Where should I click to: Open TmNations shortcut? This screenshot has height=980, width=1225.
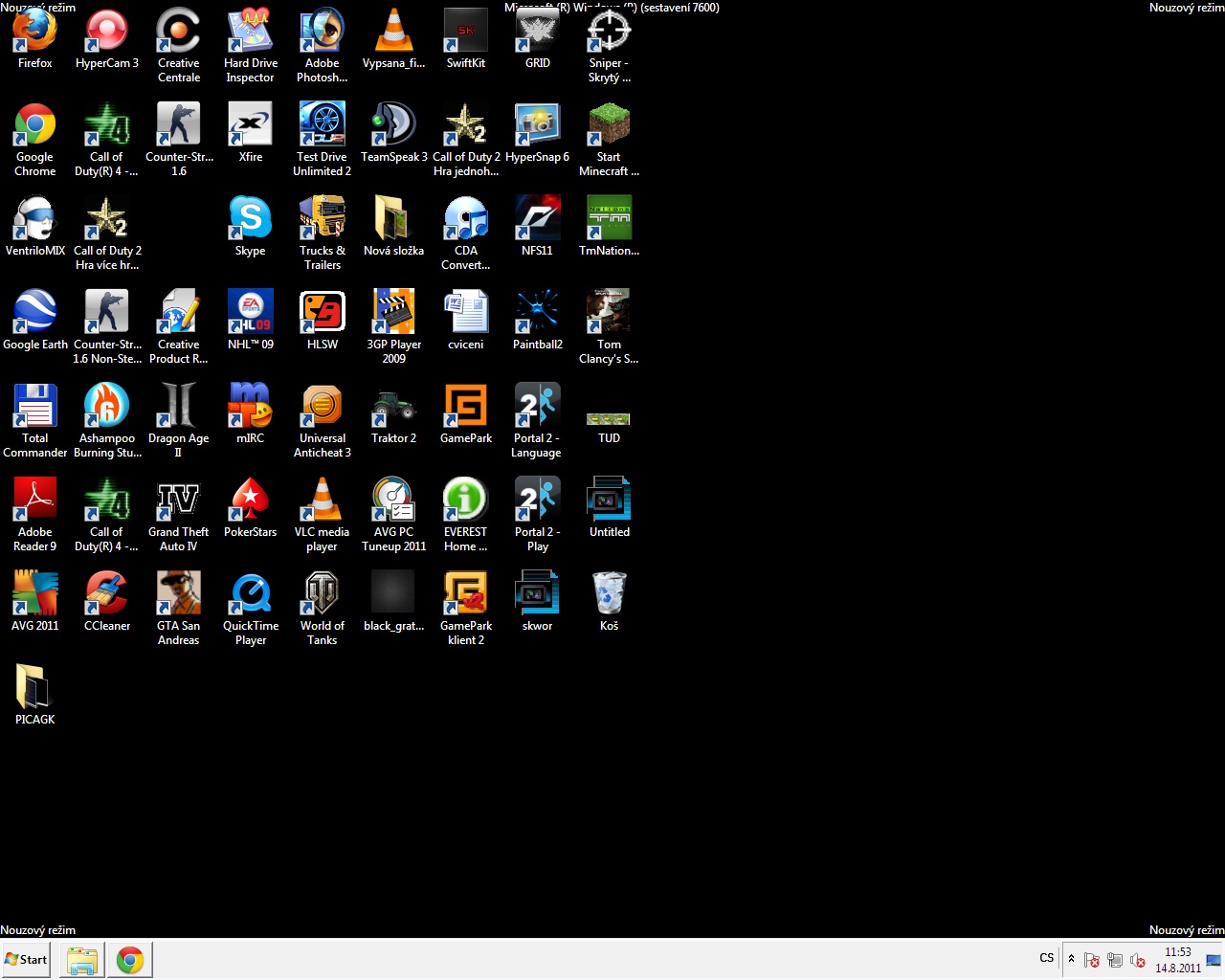point(610,227)
